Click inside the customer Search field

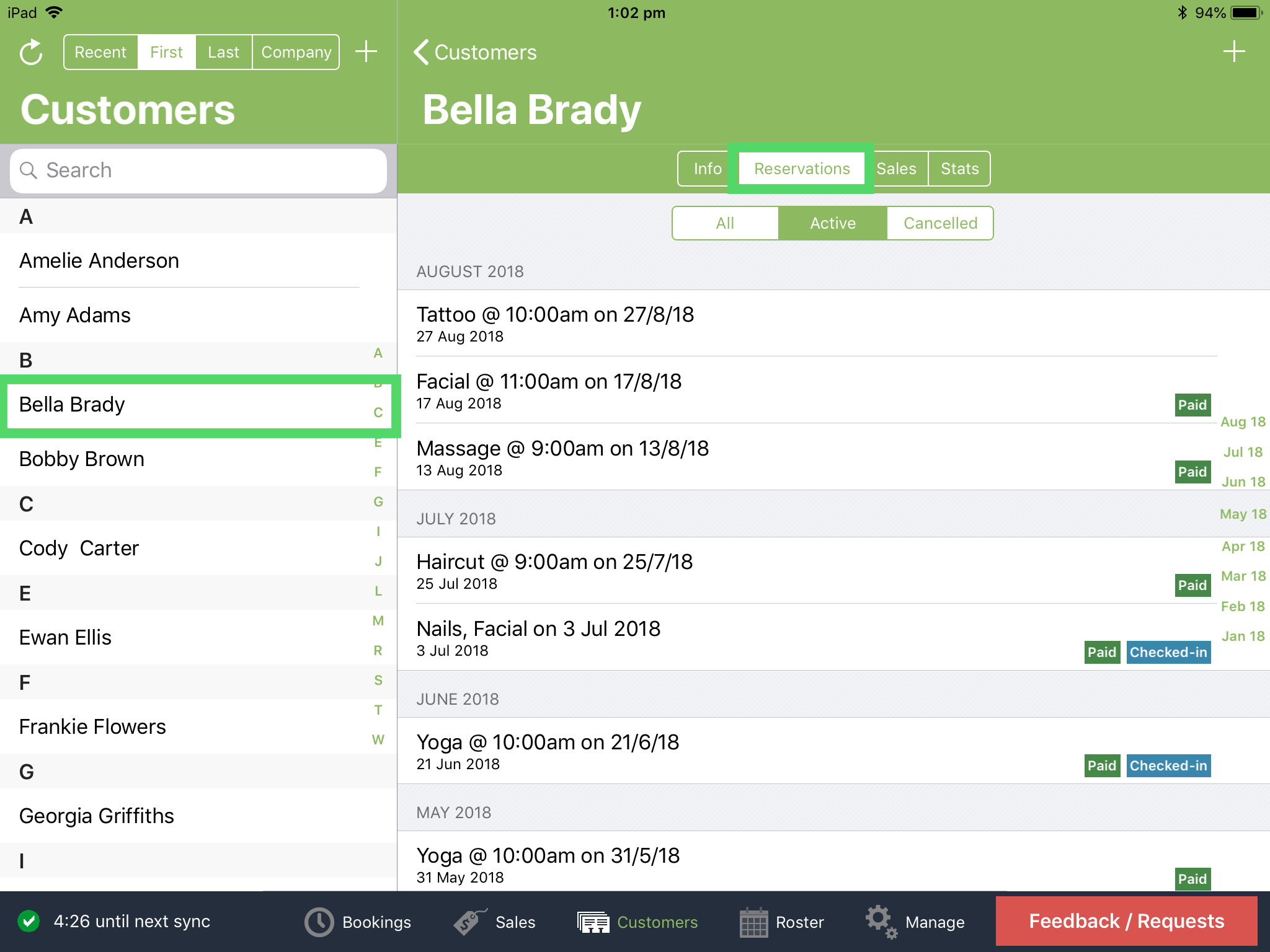[198, 170]
